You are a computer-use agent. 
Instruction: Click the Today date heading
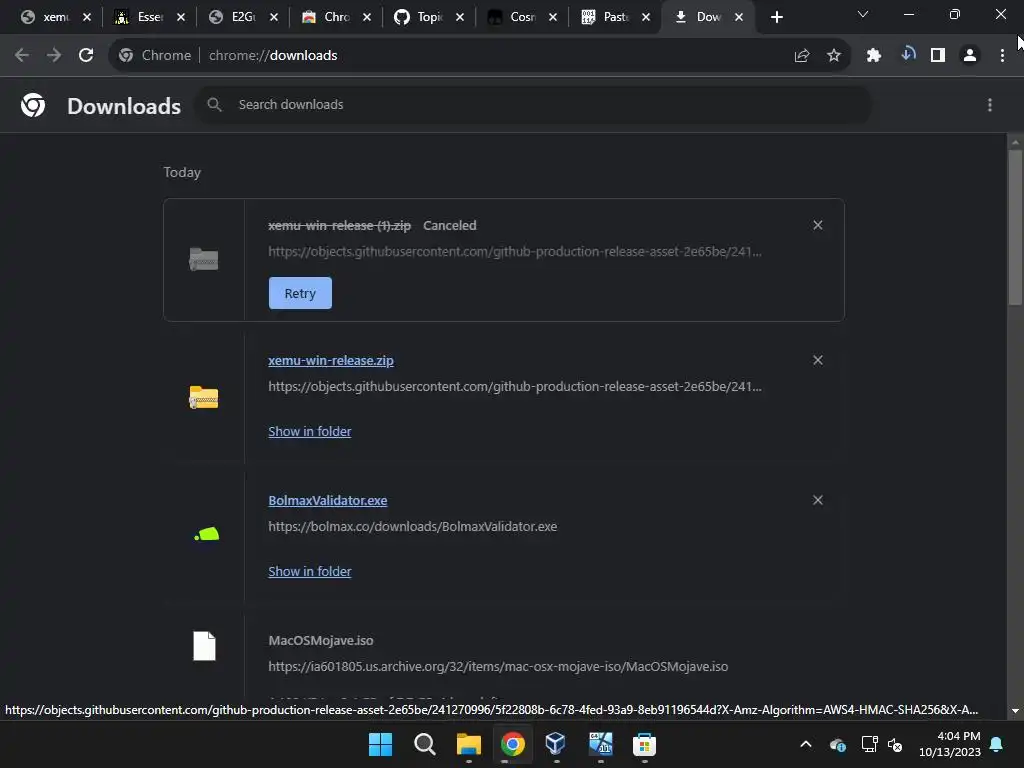click(x=182, y=172)
